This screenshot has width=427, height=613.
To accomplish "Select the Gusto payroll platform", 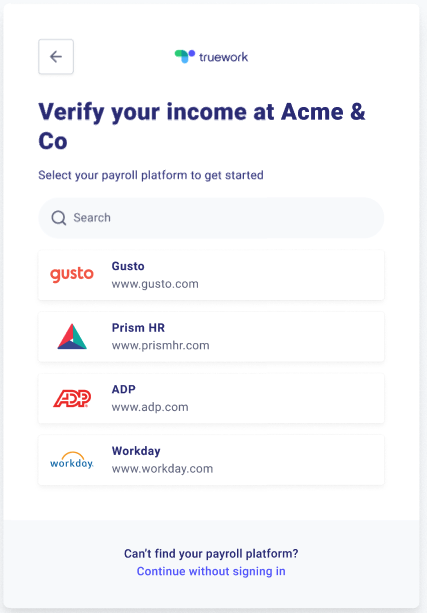I will click(x=211, y=275).
